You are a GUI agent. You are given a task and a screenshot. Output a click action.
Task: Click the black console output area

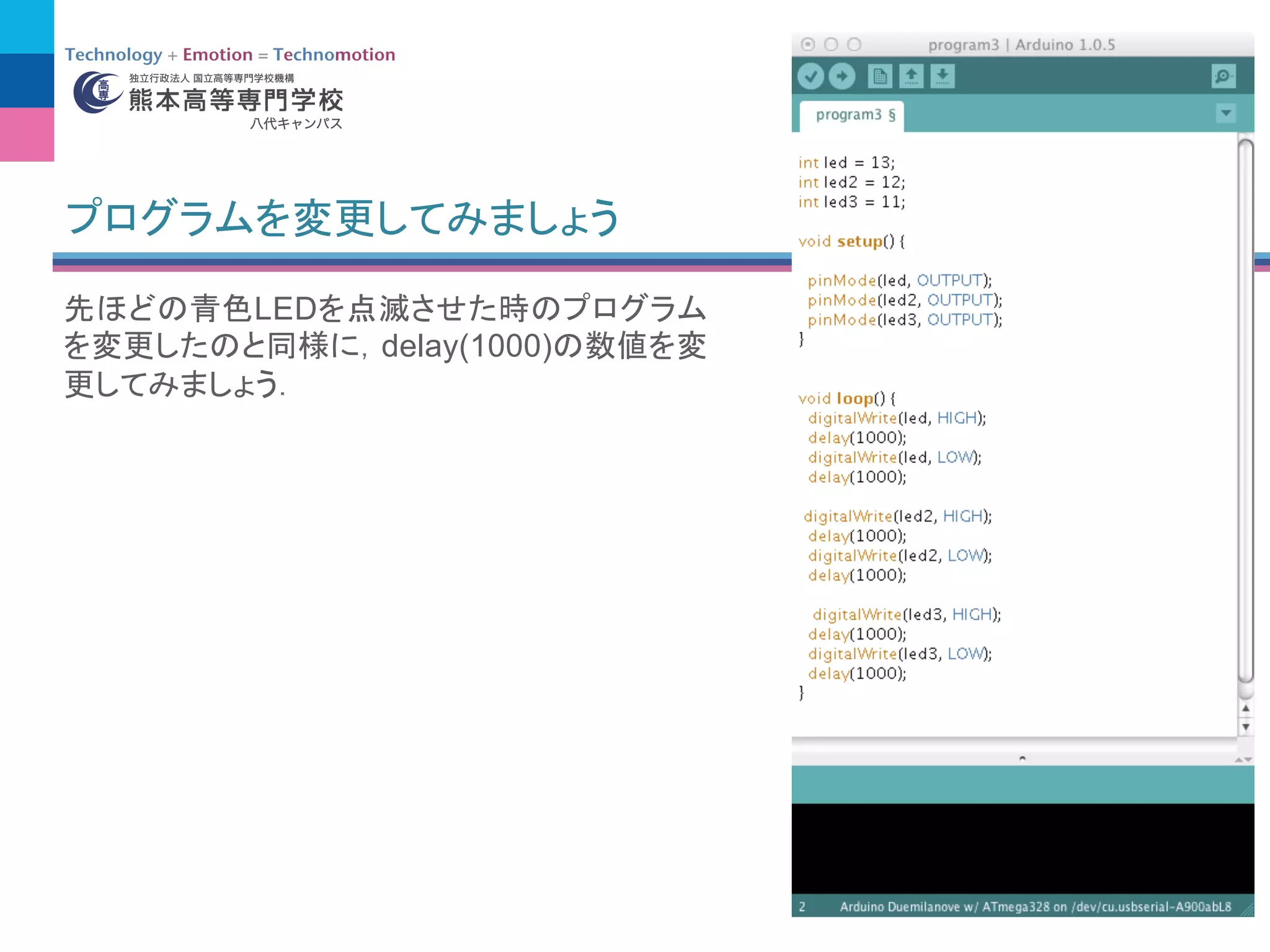pyautogui.click(x=1022, y=848)
